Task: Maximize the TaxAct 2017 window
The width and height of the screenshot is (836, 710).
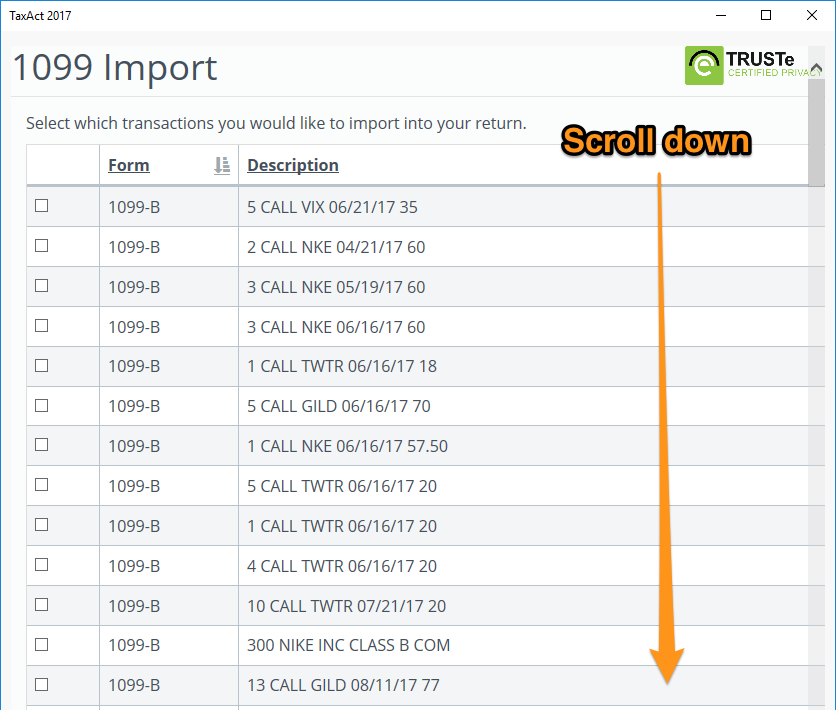Action: tap(766, 15)
